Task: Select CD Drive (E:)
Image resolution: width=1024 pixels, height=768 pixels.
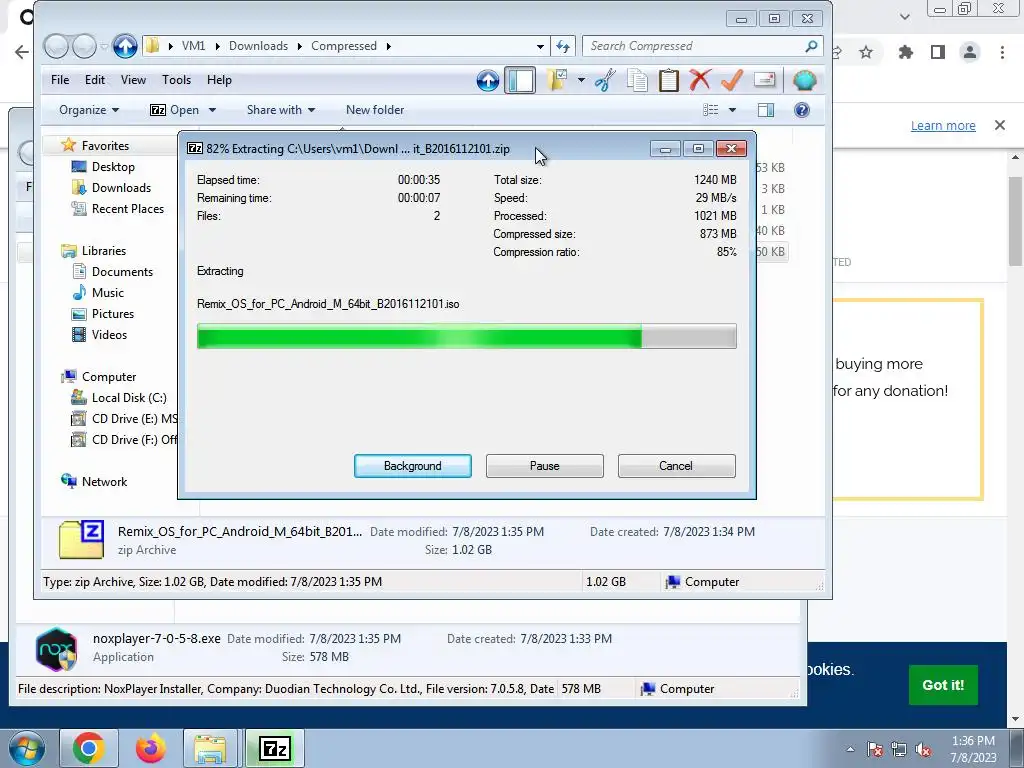Action: click(124, 419)
